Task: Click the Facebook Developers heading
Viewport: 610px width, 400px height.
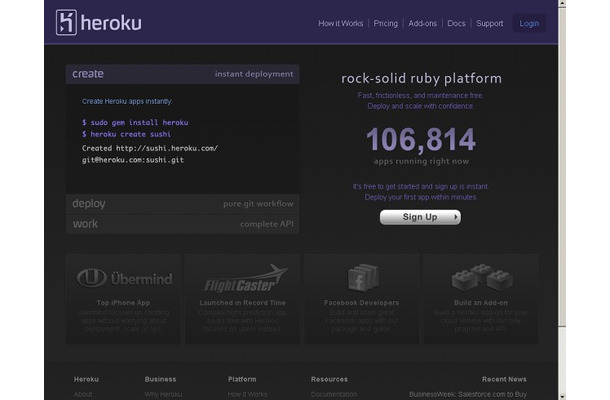Action: coord(361,303)
